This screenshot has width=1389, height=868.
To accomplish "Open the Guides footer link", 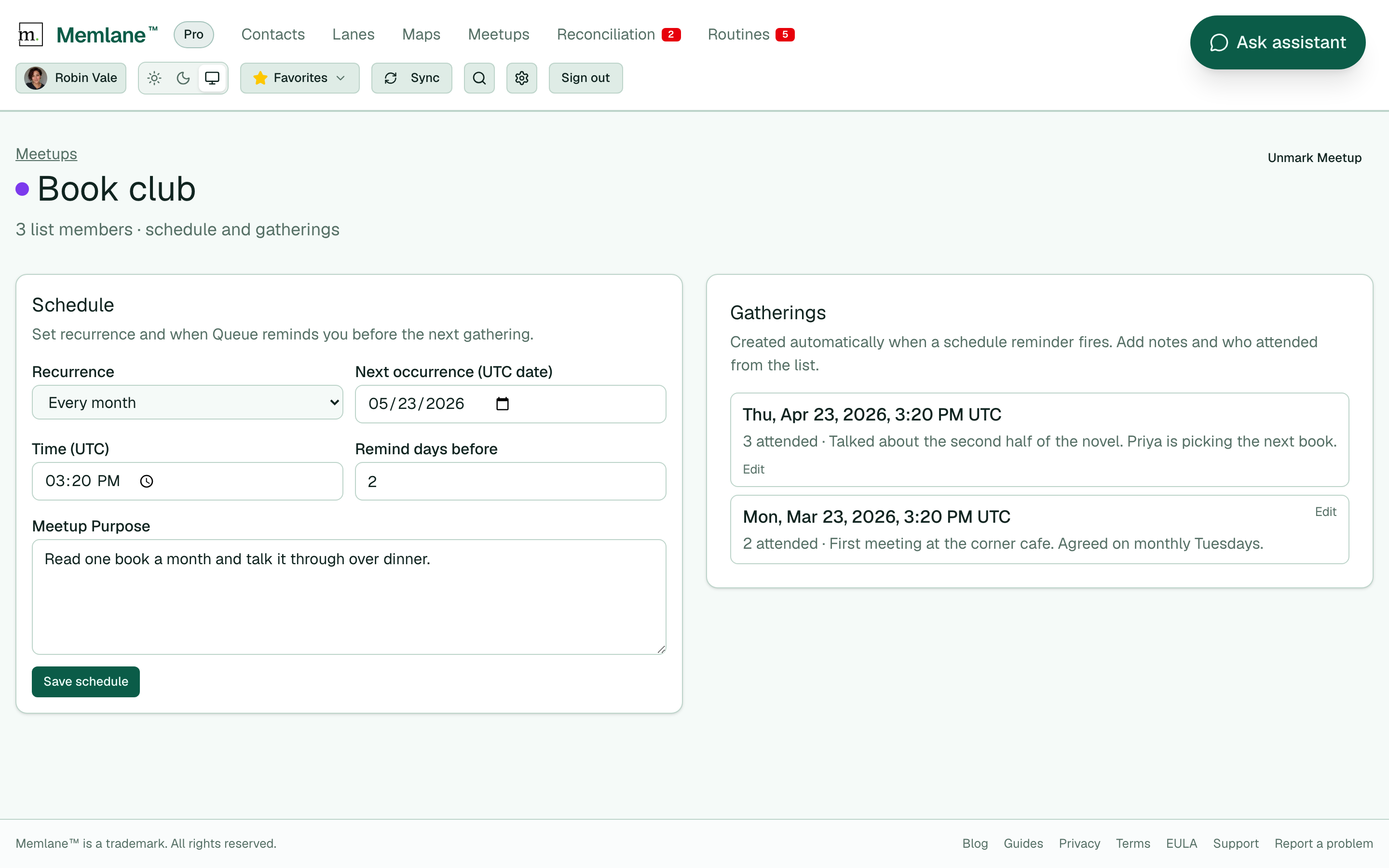I will pyautogui.click(x=1023, y=843).
